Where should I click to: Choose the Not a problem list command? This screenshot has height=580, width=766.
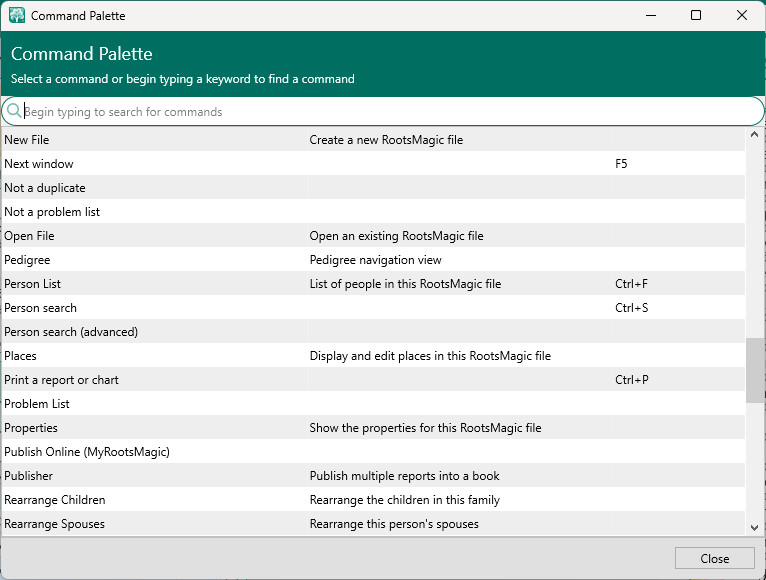click(x=52, y=212)
